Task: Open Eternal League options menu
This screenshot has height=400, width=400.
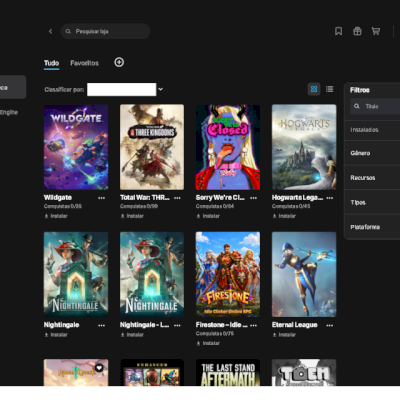Action: 329,325
